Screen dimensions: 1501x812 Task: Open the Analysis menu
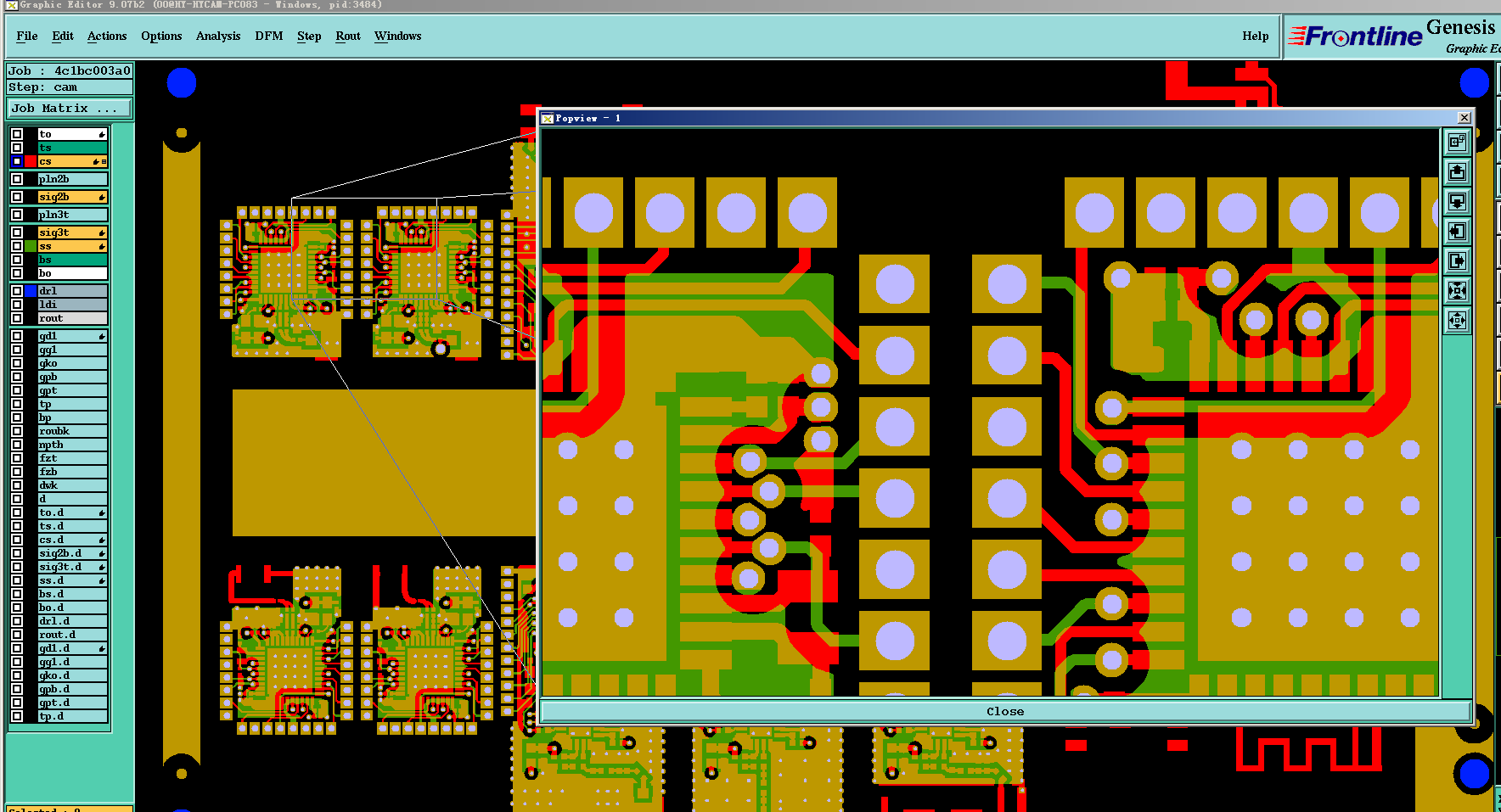pos(218,36)
